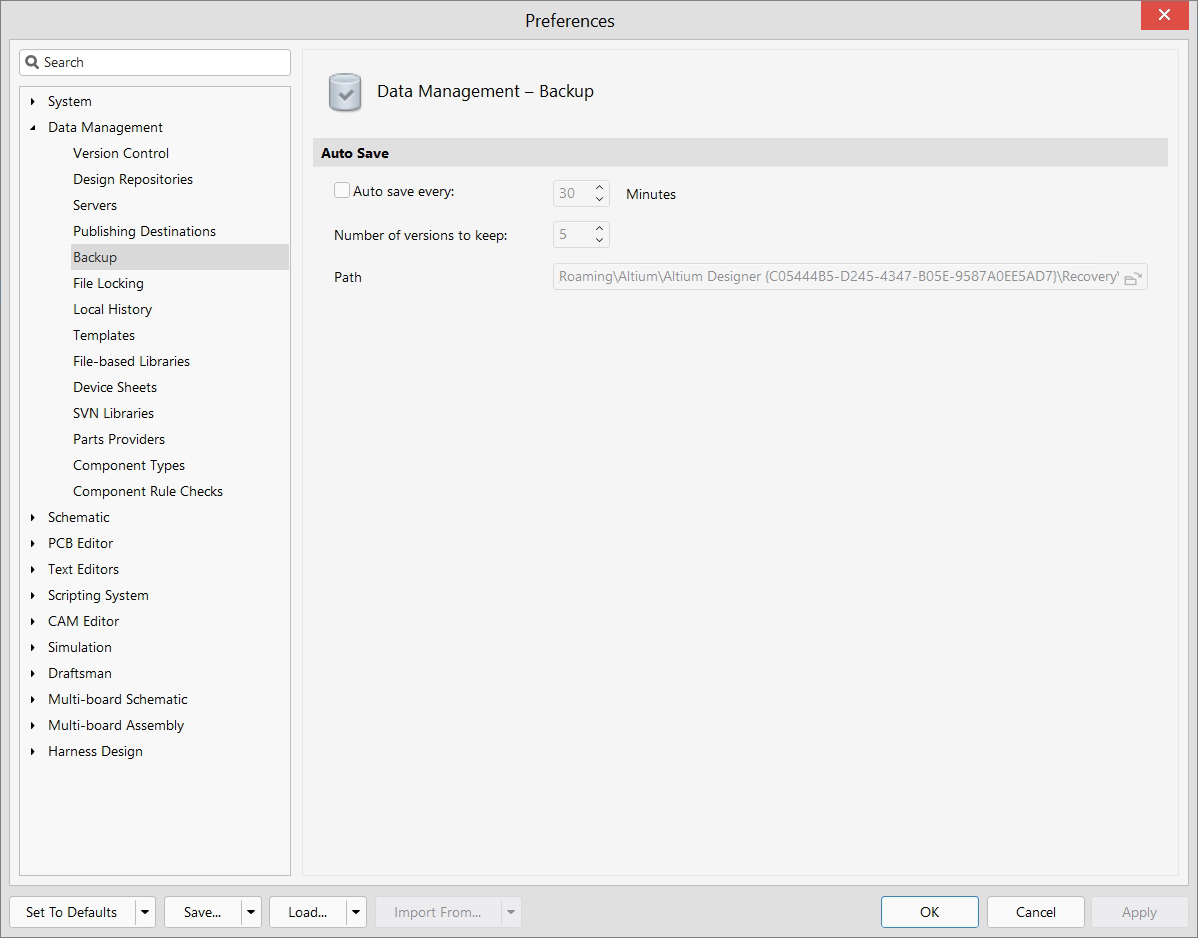Expand the Draftsman node

click(32, 673)
